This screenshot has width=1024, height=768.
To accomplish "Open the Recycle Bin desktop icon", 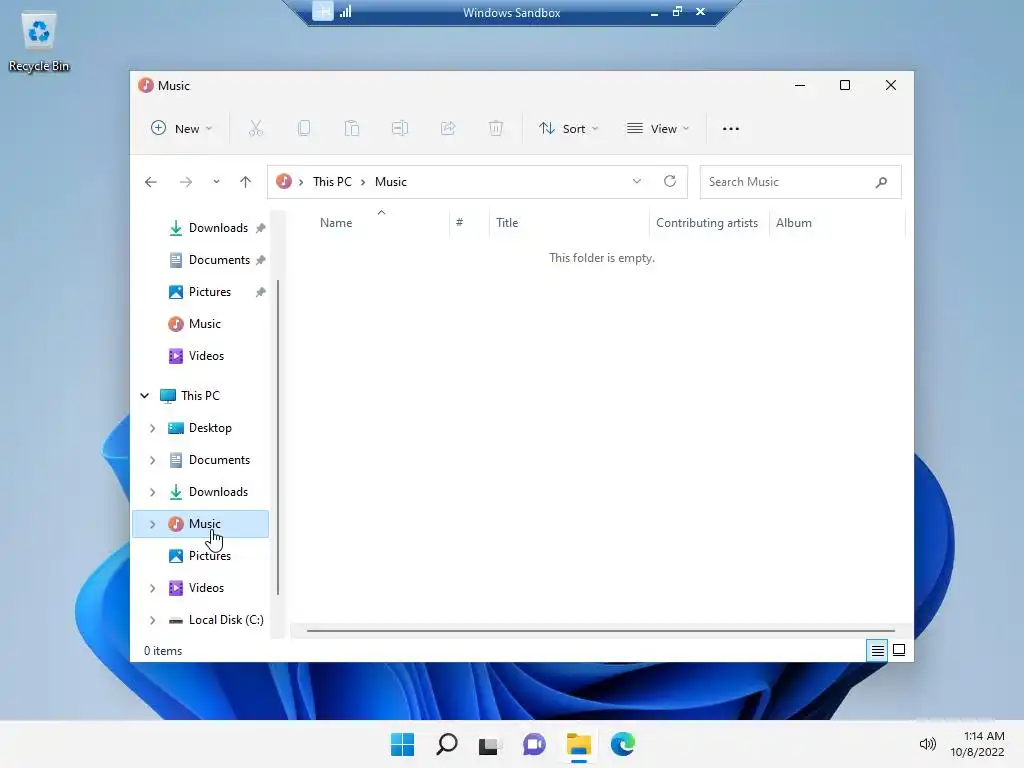I will tap(39, 40).
